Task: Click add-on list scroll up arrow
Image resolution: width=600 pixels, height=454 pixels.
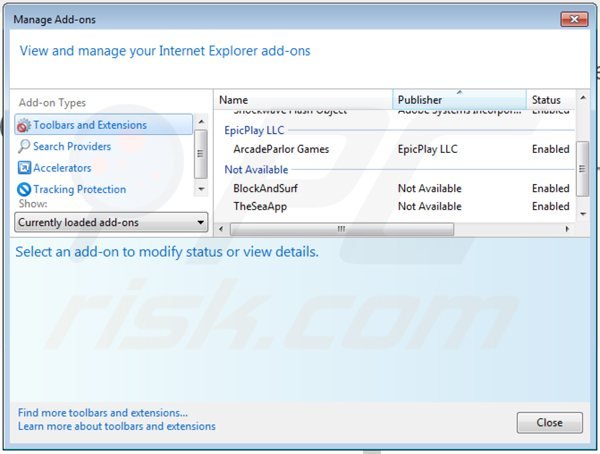Action: (583, 98)
